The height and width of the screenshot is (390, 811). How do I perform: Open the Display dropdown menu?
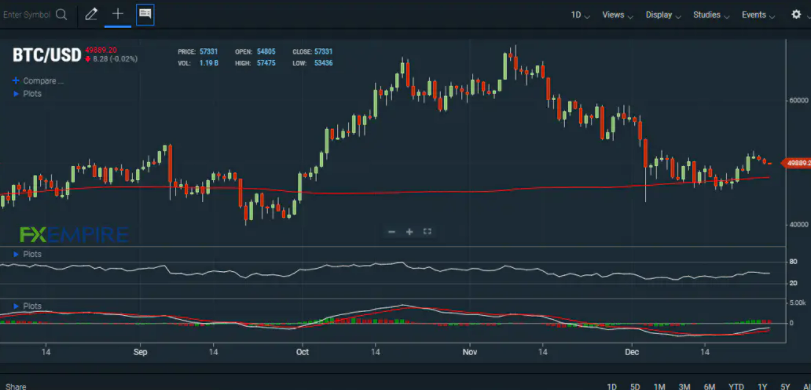point(663,15)
